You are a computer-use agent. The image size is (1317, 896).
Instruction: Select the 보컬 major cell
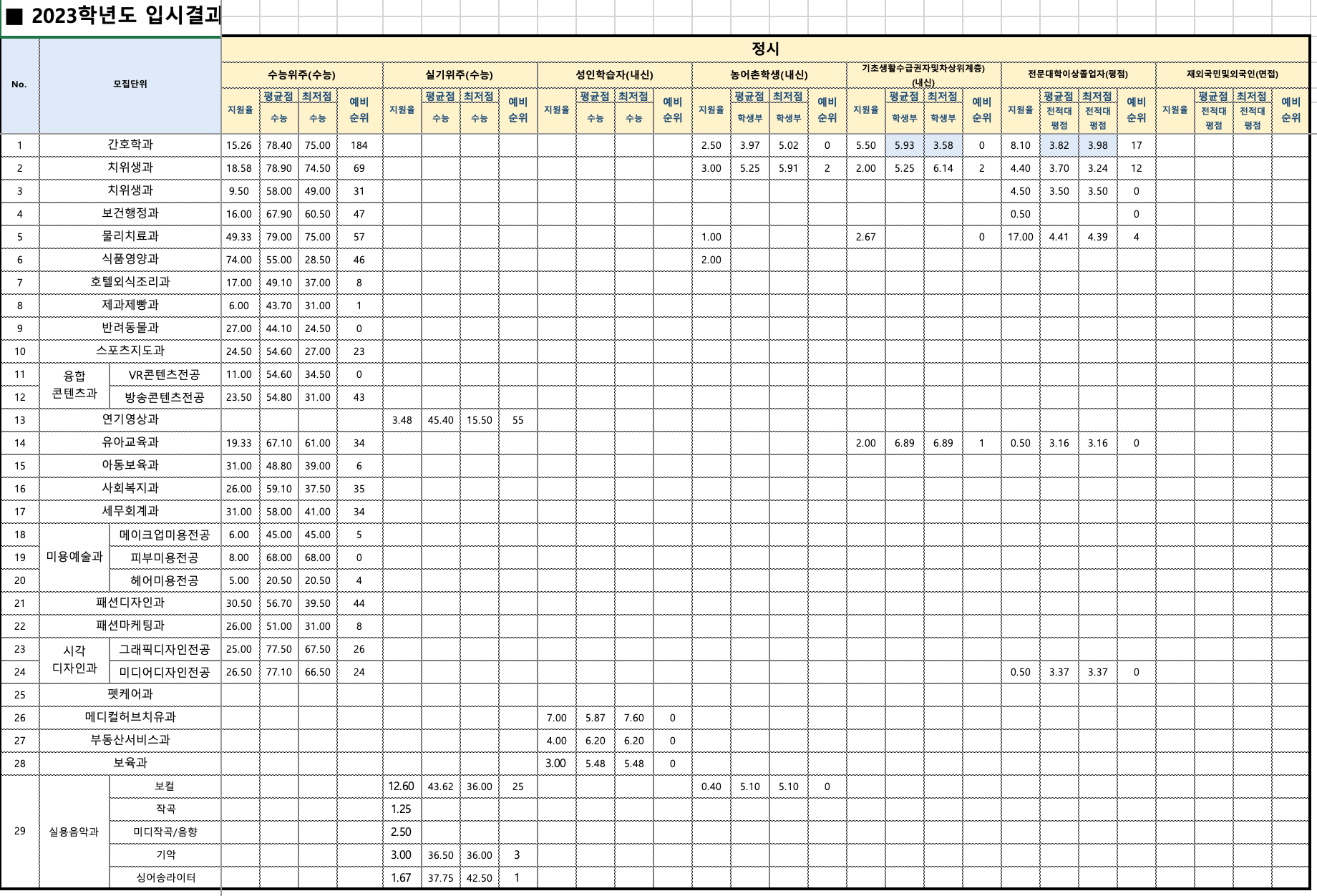(165, 786)
